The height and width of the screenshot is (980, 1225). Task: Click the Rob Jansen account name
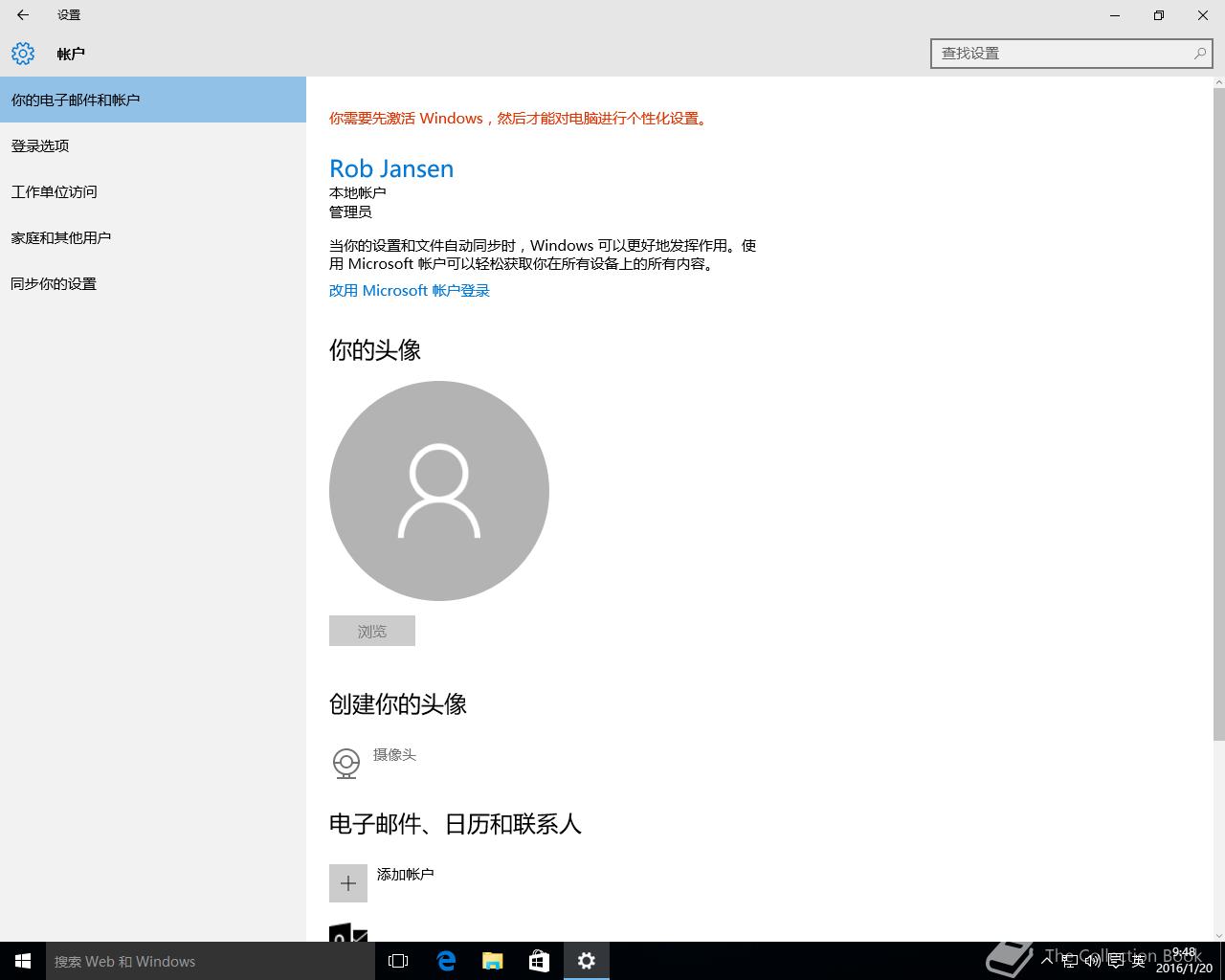391,168
